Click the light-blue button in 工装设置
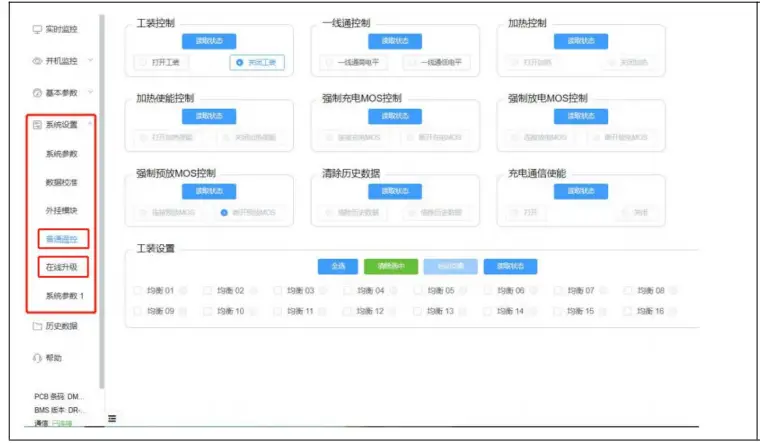 tap(450, 267)
